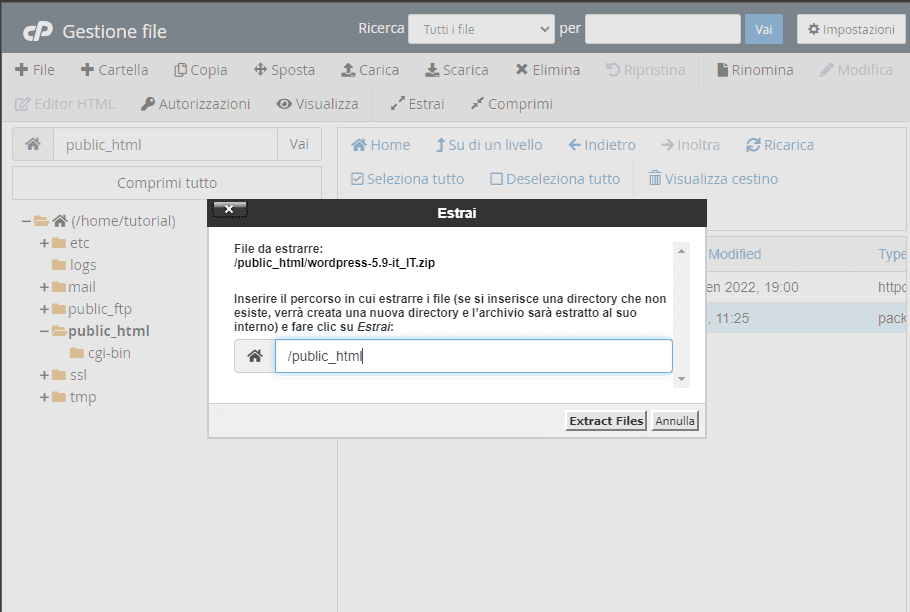Click dialog scrollbar down arrow
The height and width of the screenshot is (612, 910).
681,379
